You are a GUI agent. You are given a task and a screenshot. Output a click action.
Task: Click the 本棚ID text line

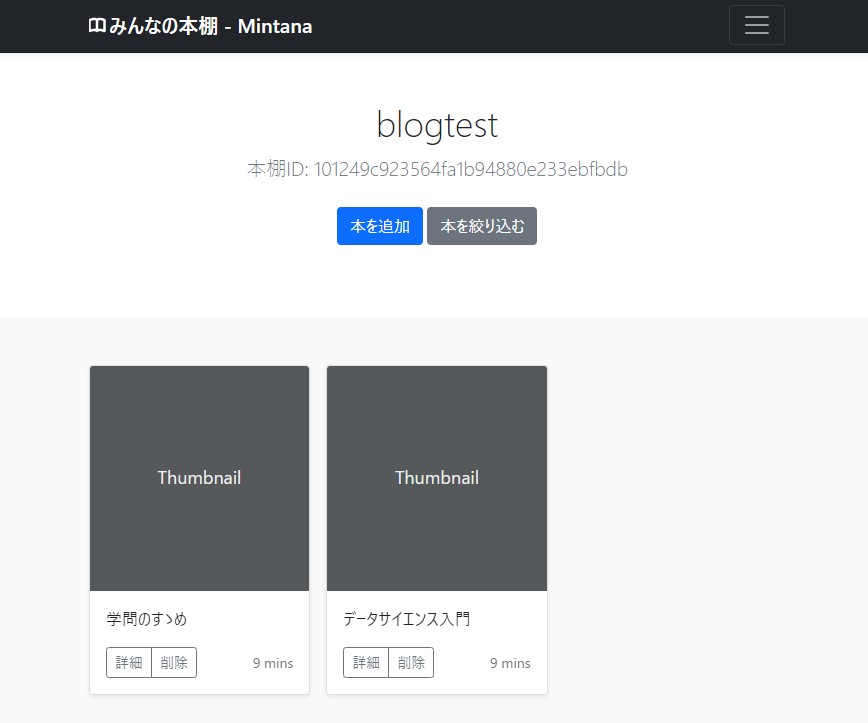437,169
